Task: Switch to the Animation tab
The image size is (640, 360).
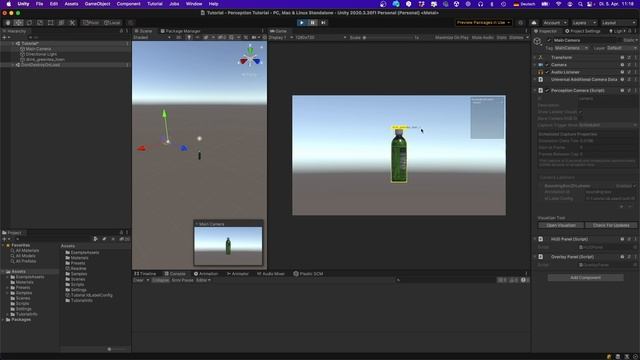Action: coord(206,274)
